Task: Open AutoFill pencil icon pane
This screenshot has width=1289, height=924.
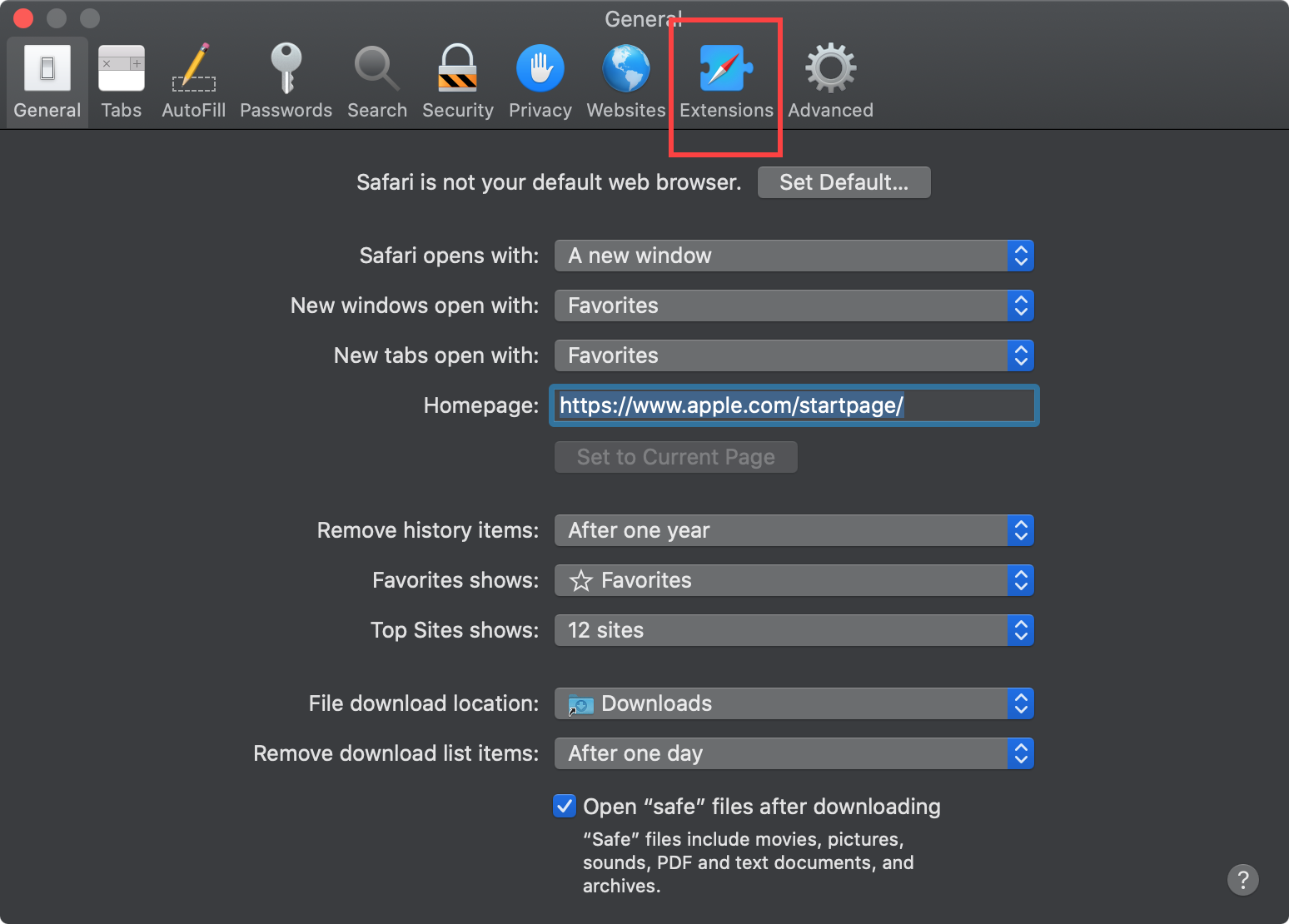Action: 193,82
